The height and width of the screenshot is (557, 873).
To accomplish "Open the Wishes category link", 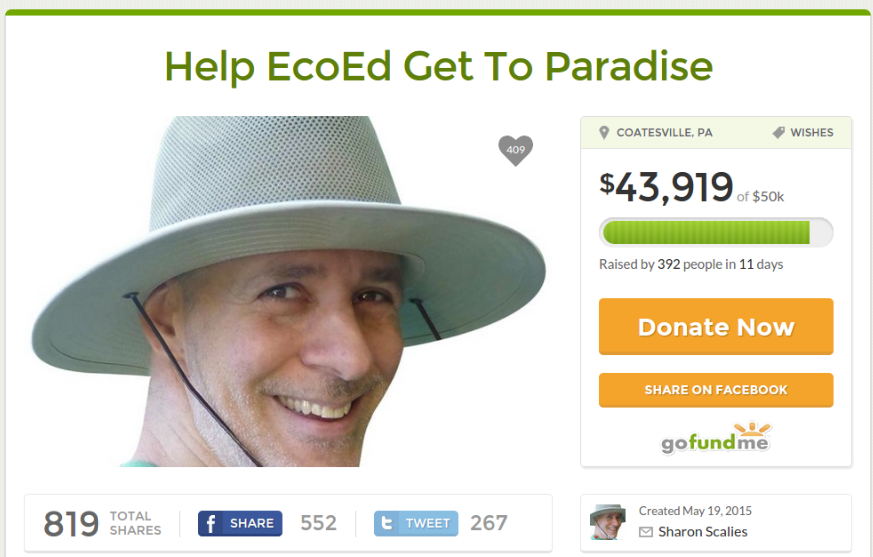I will [812, 133].
